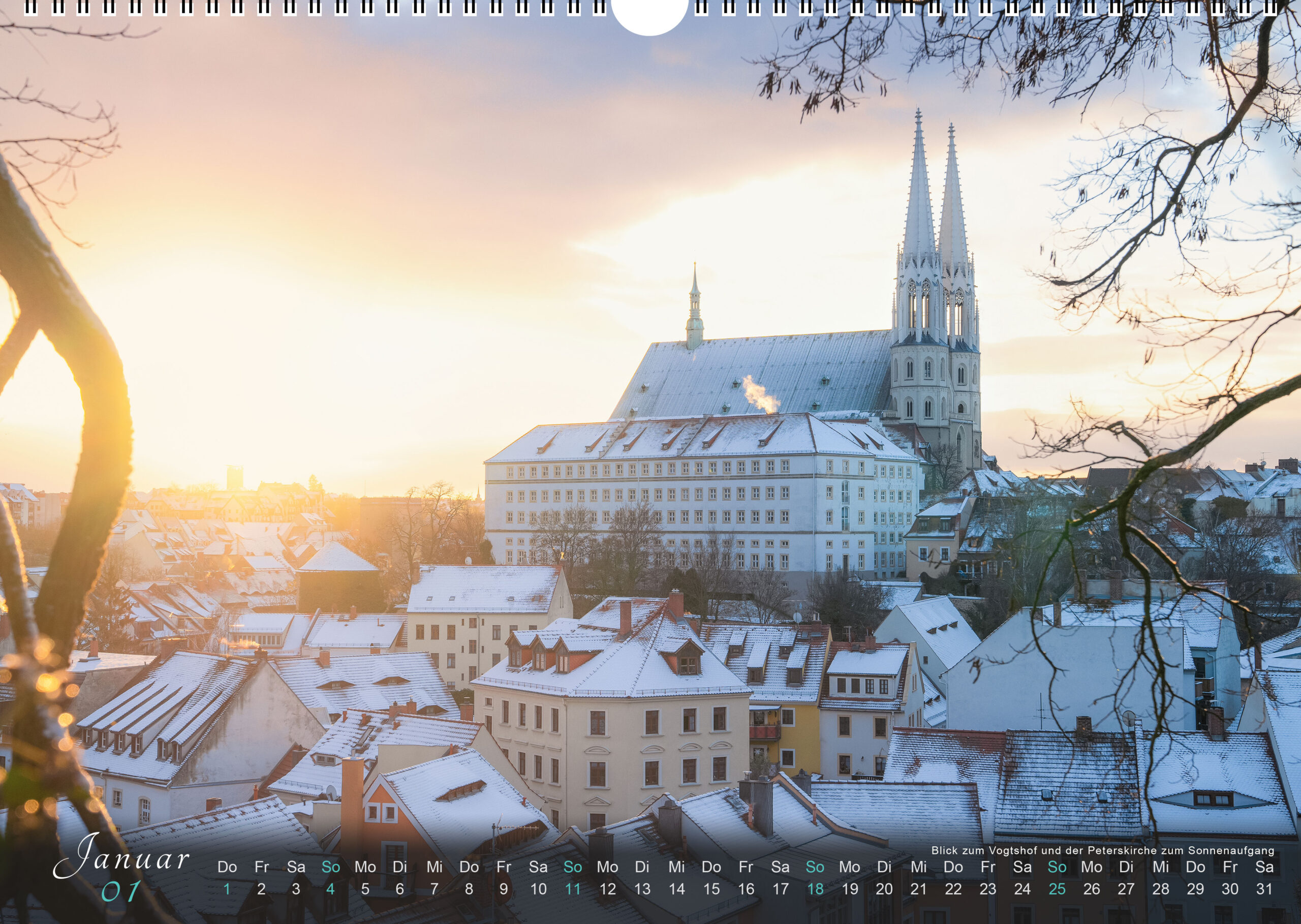The image size is (1301, 924).
Task: Select date 28 in the calendar row
Action: (x=1161, y=889)
